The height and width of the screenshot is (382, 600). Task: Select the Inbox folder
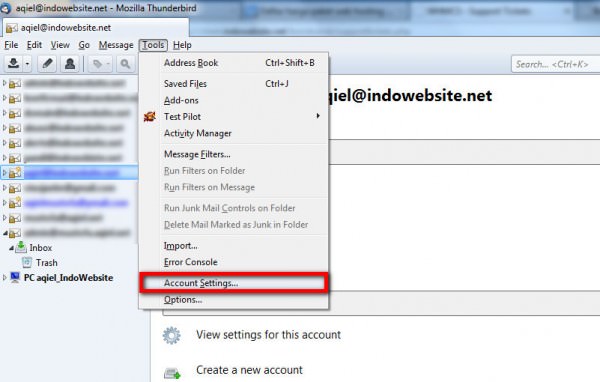click(41, 248)
